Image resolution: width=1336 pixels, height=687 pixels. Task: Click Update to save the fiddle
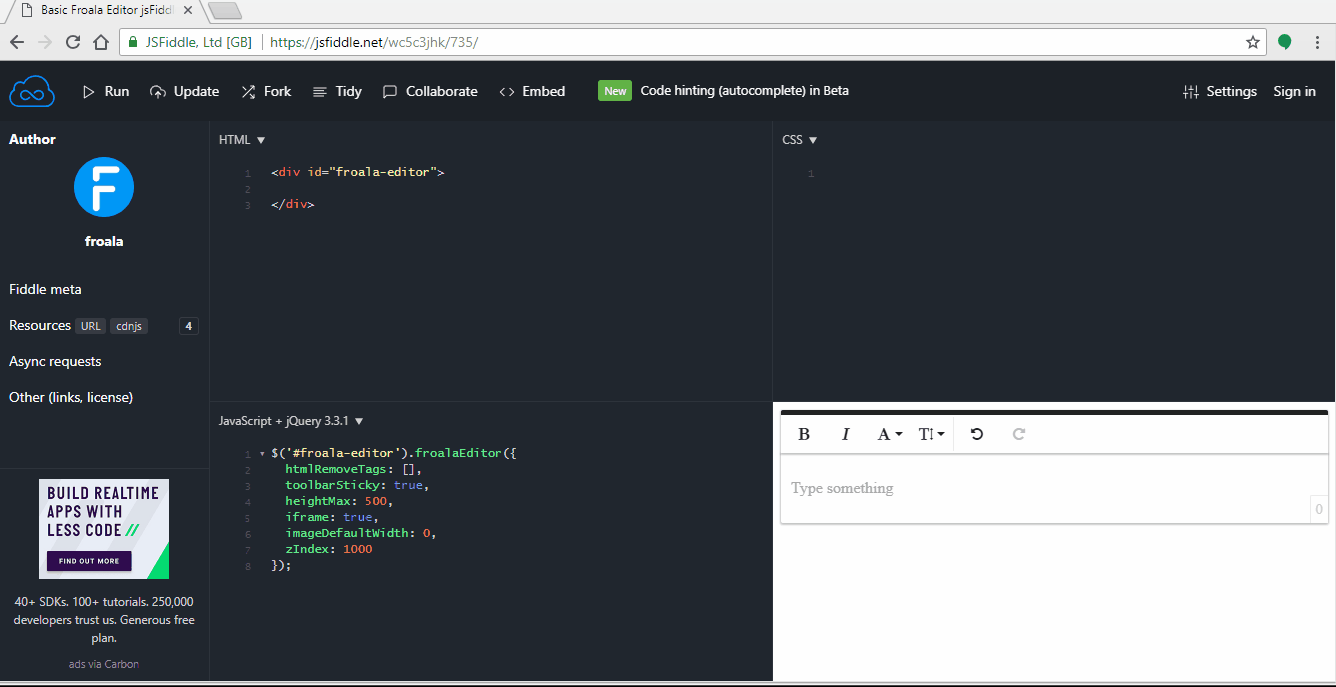[184, 91]
